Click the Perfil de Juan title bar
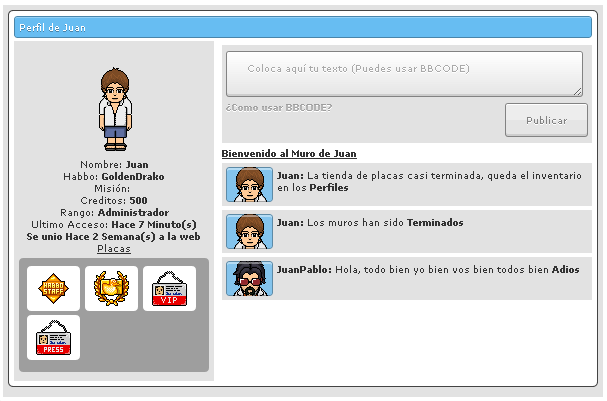Image resolution: width=607 pixels, height=401 pixels. coord(303,27)
